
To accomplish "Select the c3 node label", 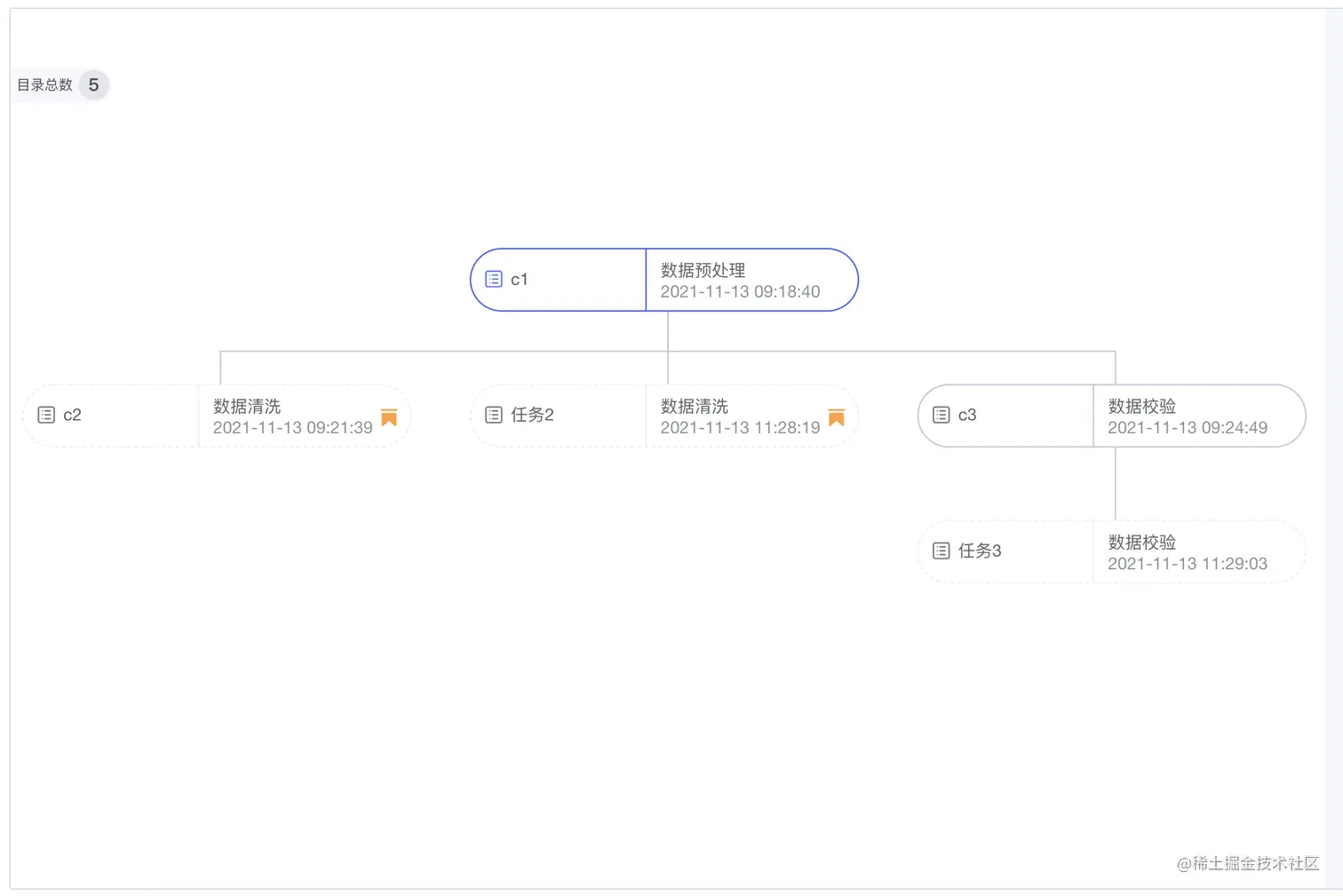I will [x=967, y=415].
